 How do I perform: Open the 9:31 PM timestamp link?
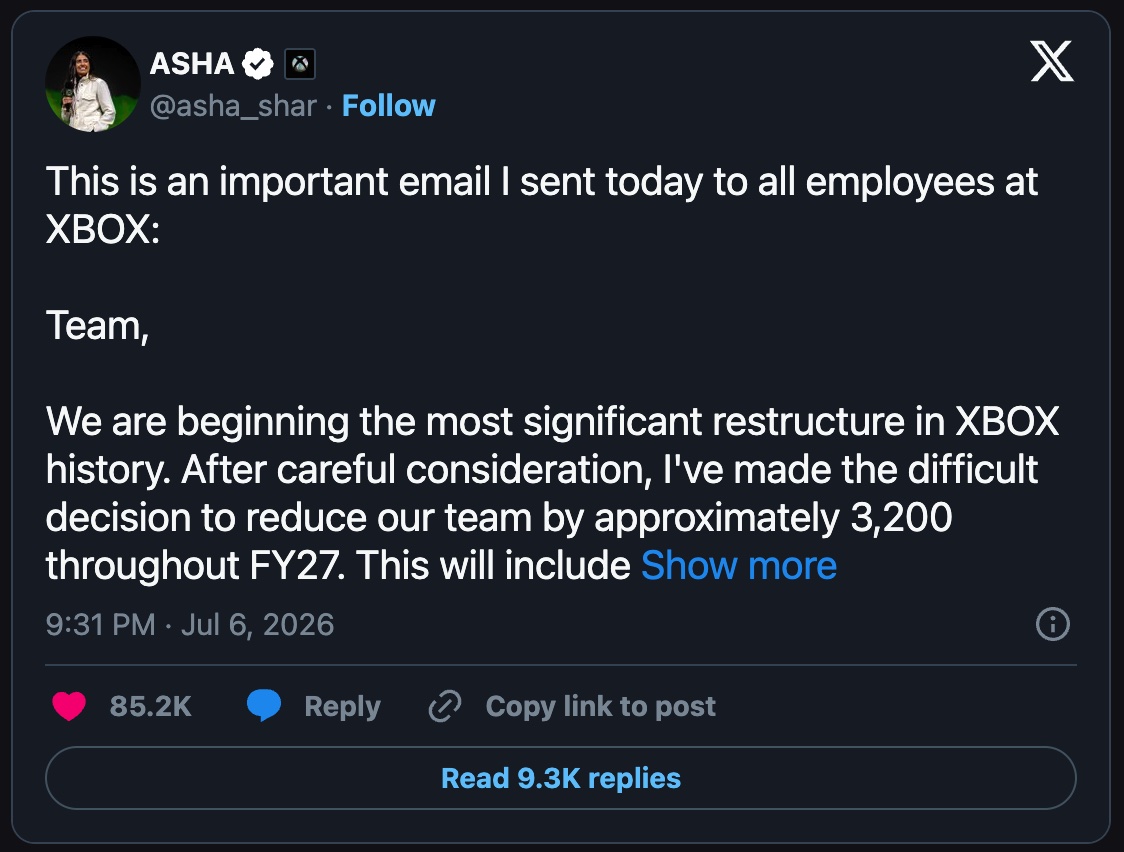[x=100, y=625]
